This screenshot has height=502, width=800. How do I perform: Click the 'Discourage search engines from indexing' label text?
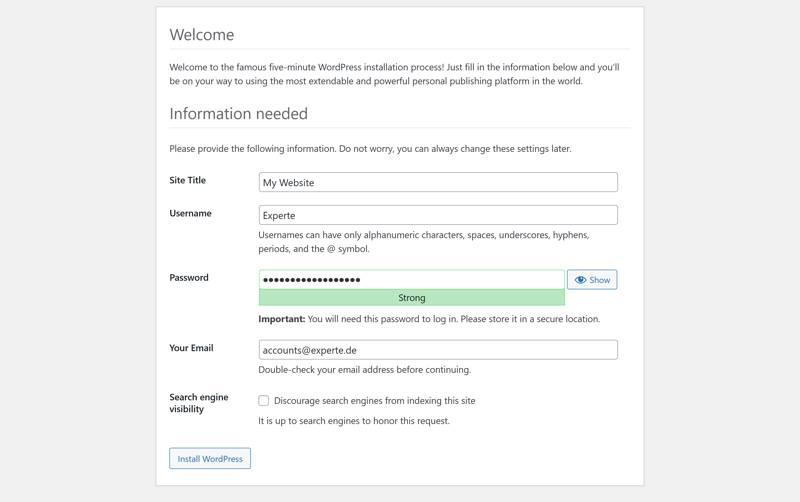coord(374,401)
